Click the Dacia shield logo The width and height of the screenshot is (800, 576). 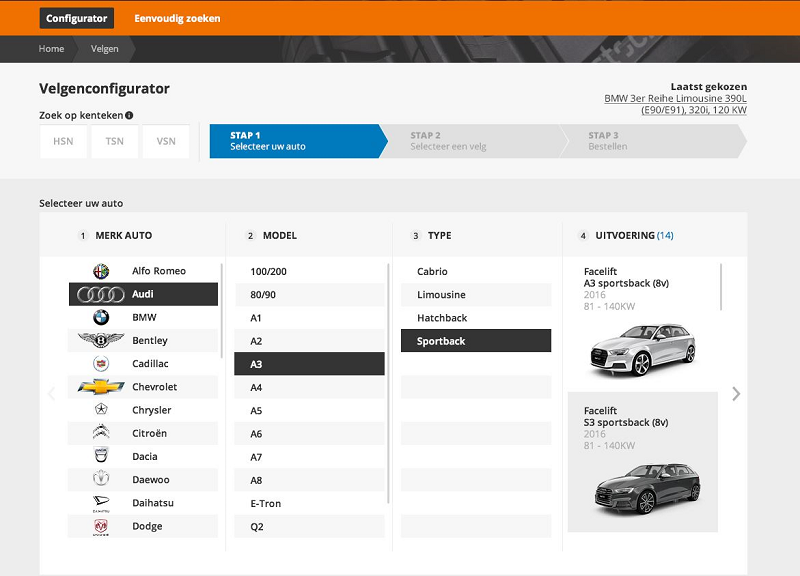101,456
